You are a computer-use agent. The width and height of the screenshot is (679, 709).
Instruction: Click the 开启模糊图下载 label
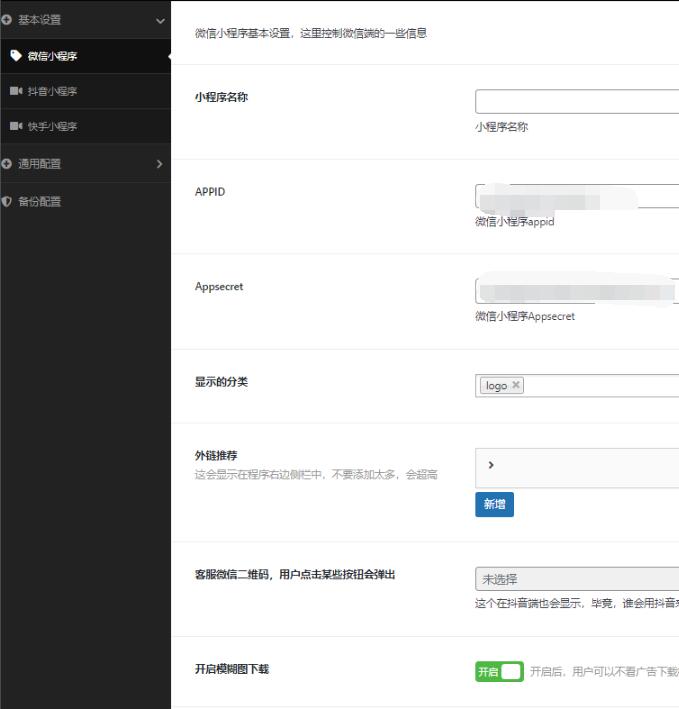pyautogui.click(x=232, y=669)
